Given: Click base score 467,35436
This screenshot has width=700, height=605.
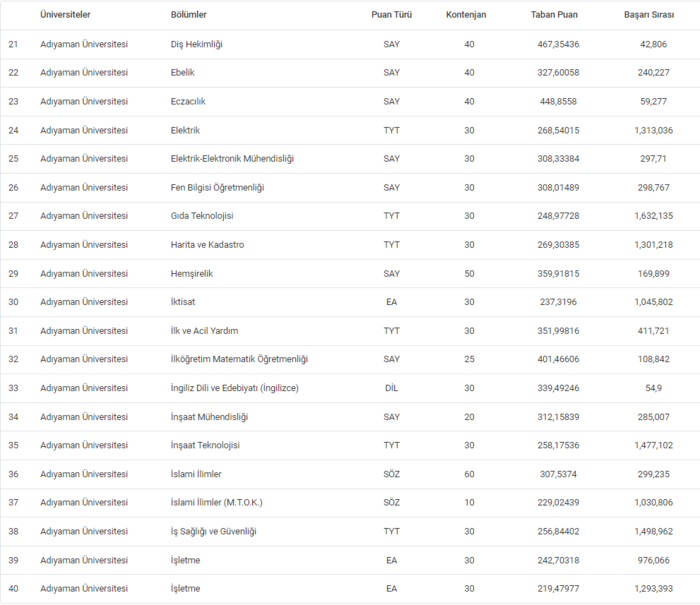Looking at the screenshot, I should (558, 44).
